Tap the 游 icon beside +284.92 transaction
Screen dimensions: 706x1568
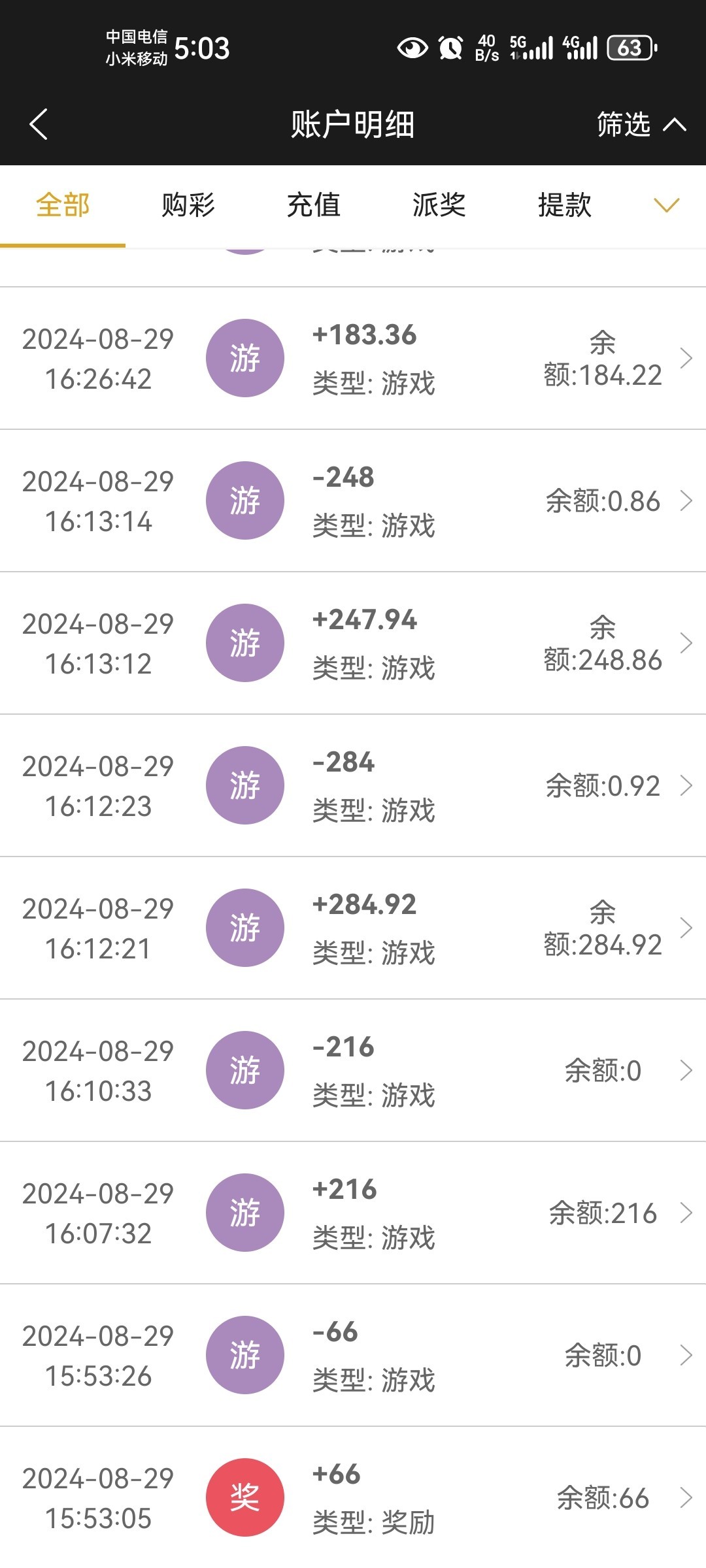click(244, 928)
